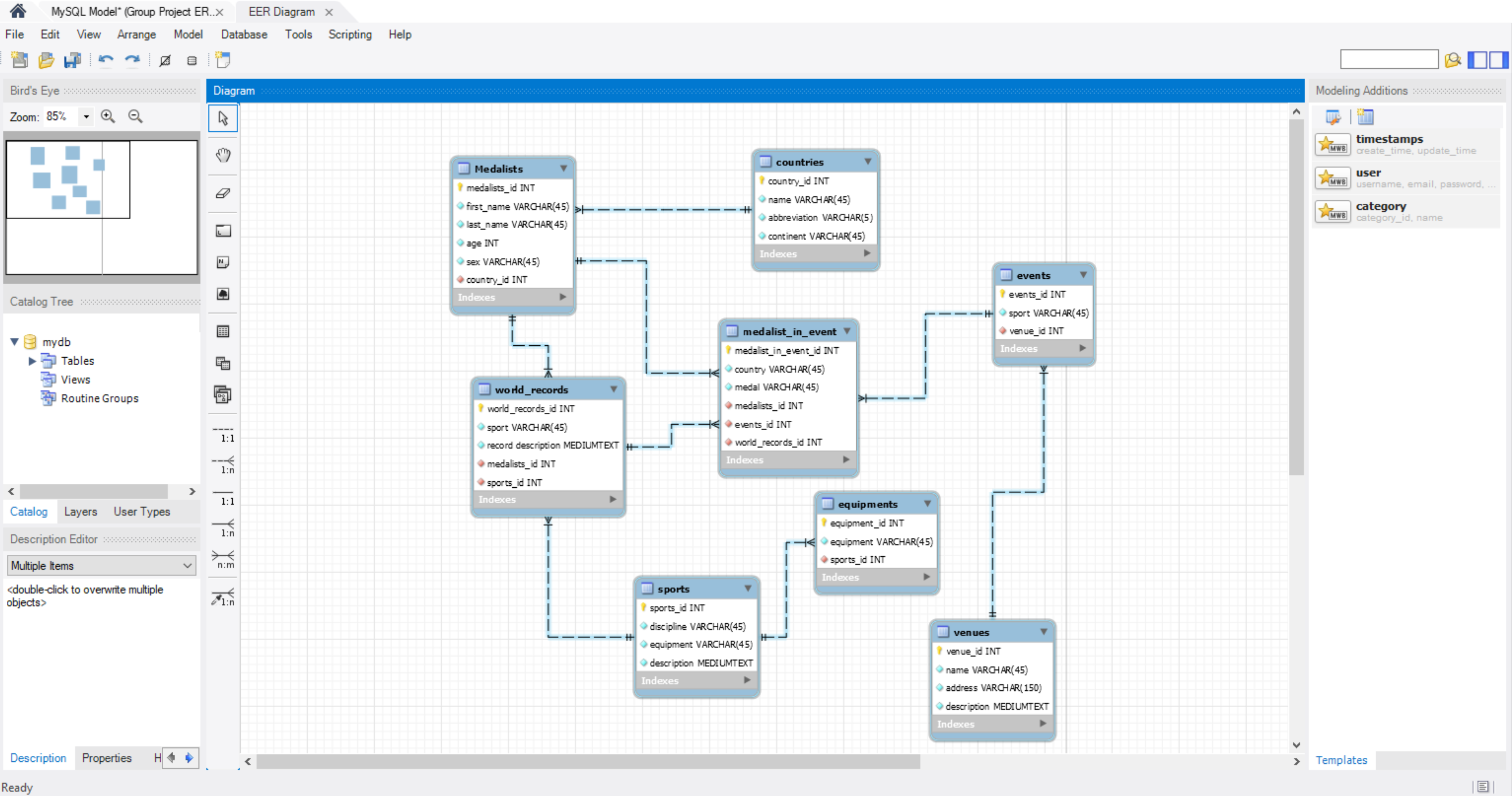Click the save model icon
This screenshot has height=796, width=1512.
tap(73, 60)
